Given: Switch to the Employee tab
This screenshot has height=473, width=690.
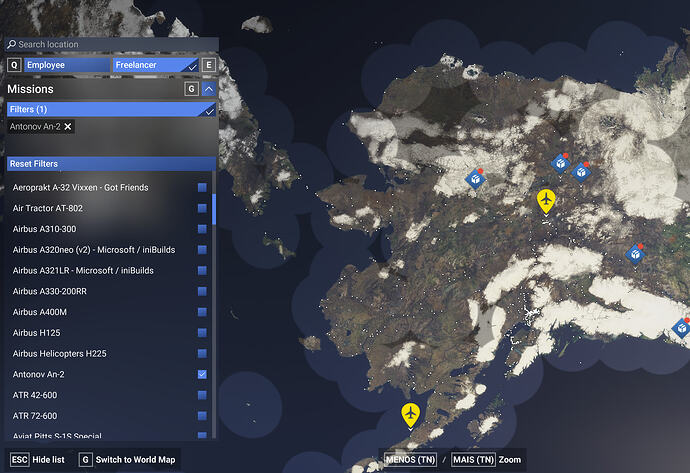Looking at the screenshot, I should 67,65.
